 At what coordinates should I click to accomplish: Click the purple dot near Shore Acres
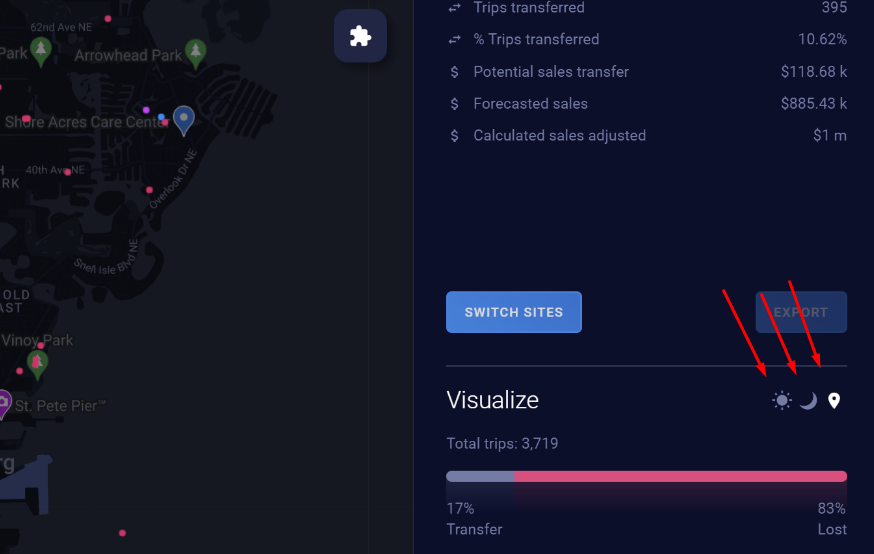click(x=146, y=110)
